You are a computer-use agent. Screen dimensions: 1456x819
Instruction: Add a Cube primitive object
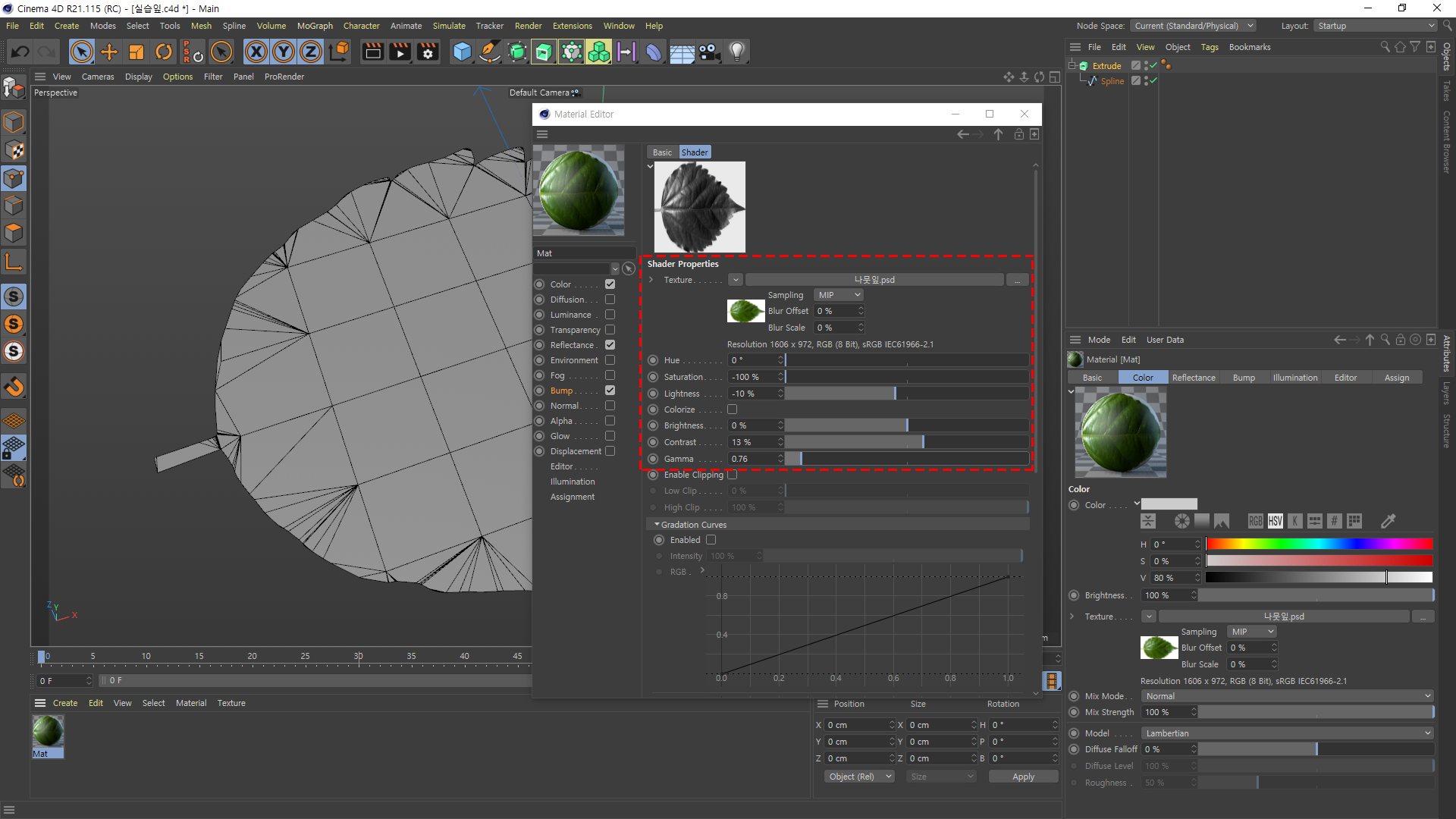click(x=462, y=52)
